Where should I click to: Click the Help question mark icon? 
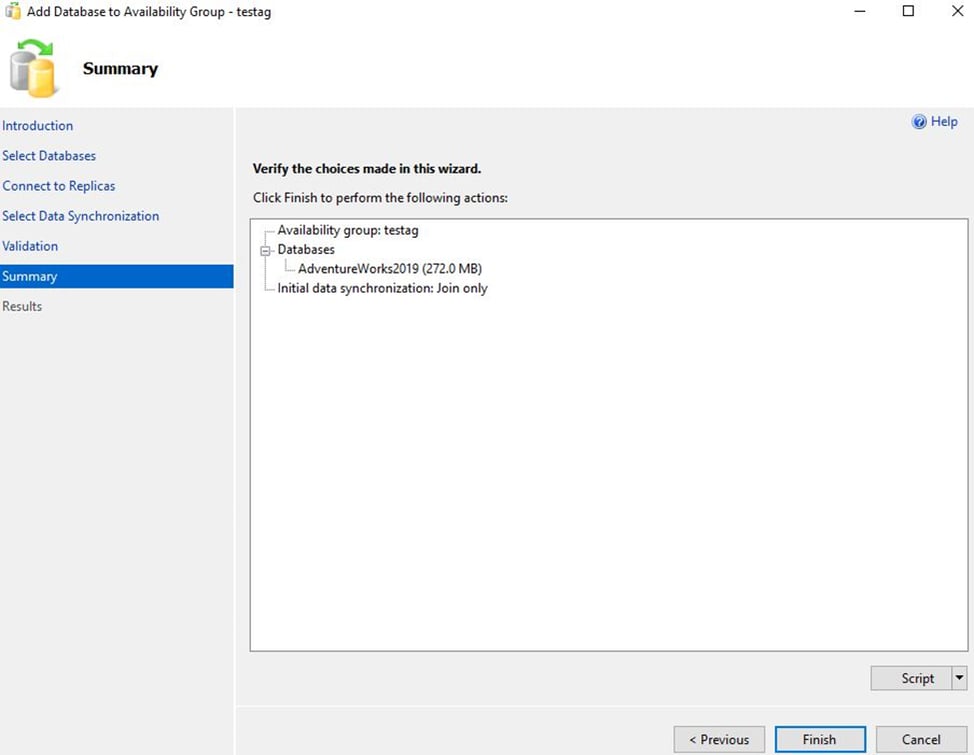919,121
